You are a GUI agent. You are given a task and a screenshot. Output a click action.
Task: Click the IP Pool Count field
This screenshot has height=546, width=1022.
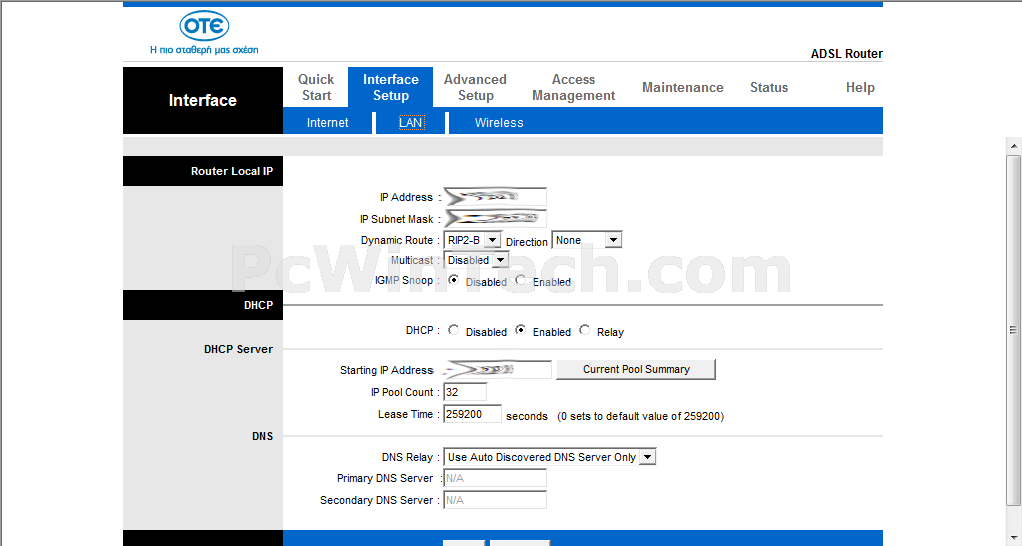pyautogui.click(x=465, y=392)
